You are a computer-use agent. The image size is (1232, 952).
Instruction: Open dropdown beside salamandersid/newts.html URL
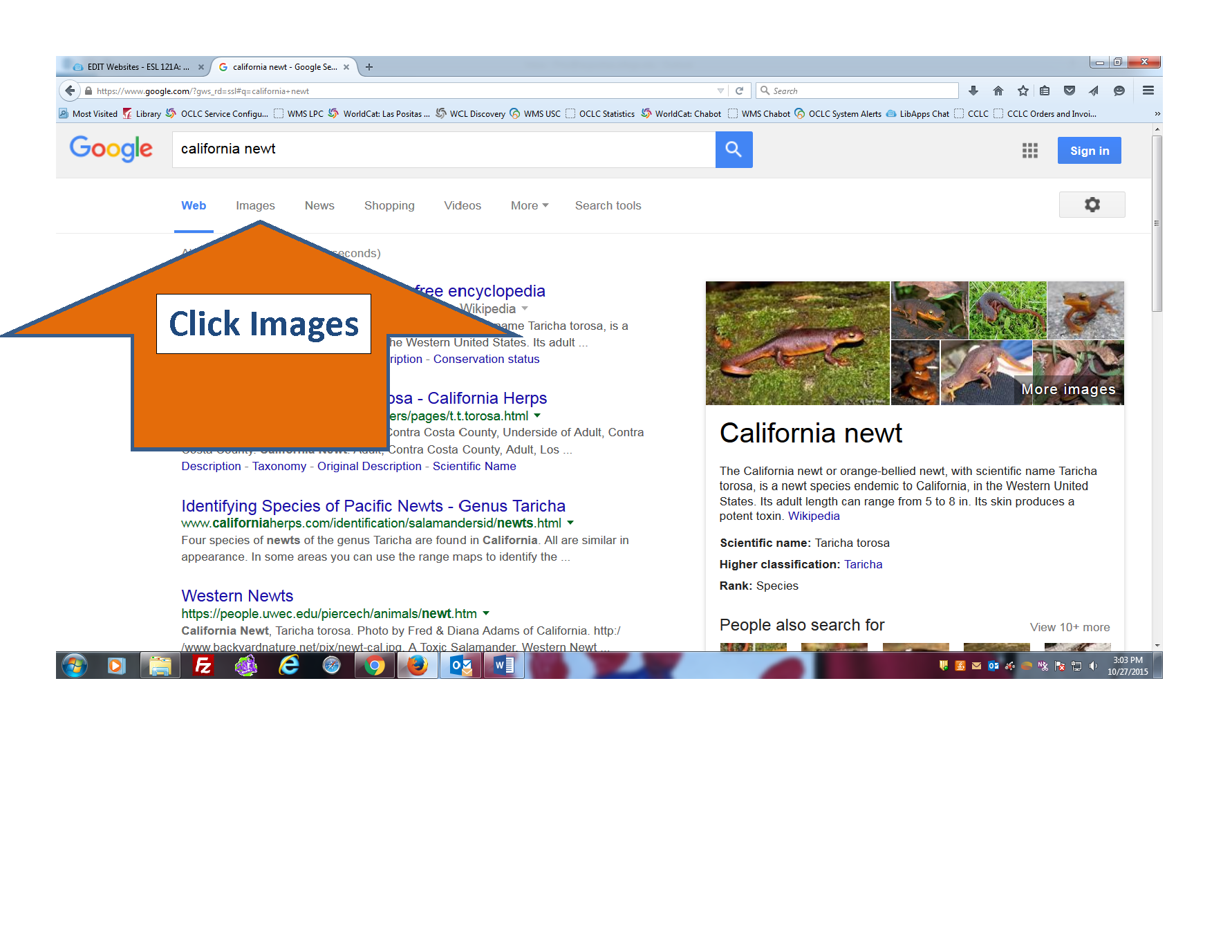570,523
